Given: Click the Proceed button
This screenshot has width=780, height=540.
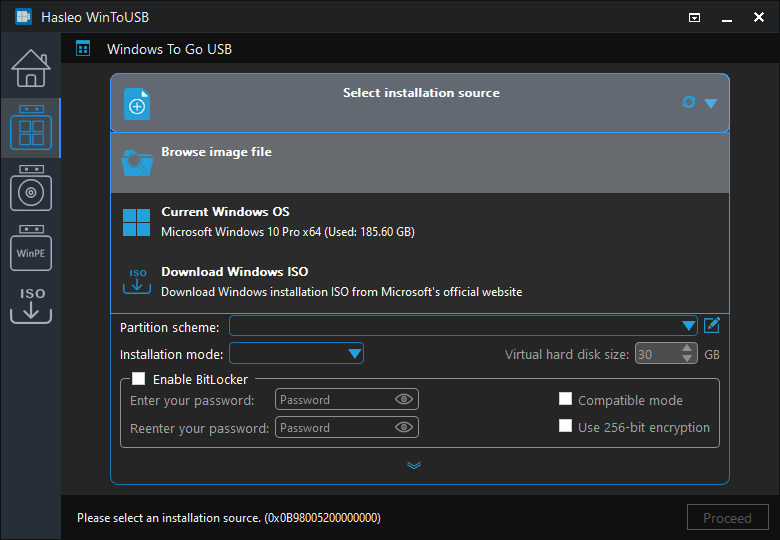Looking at the screenshot, I should click(x=727, y=518).
